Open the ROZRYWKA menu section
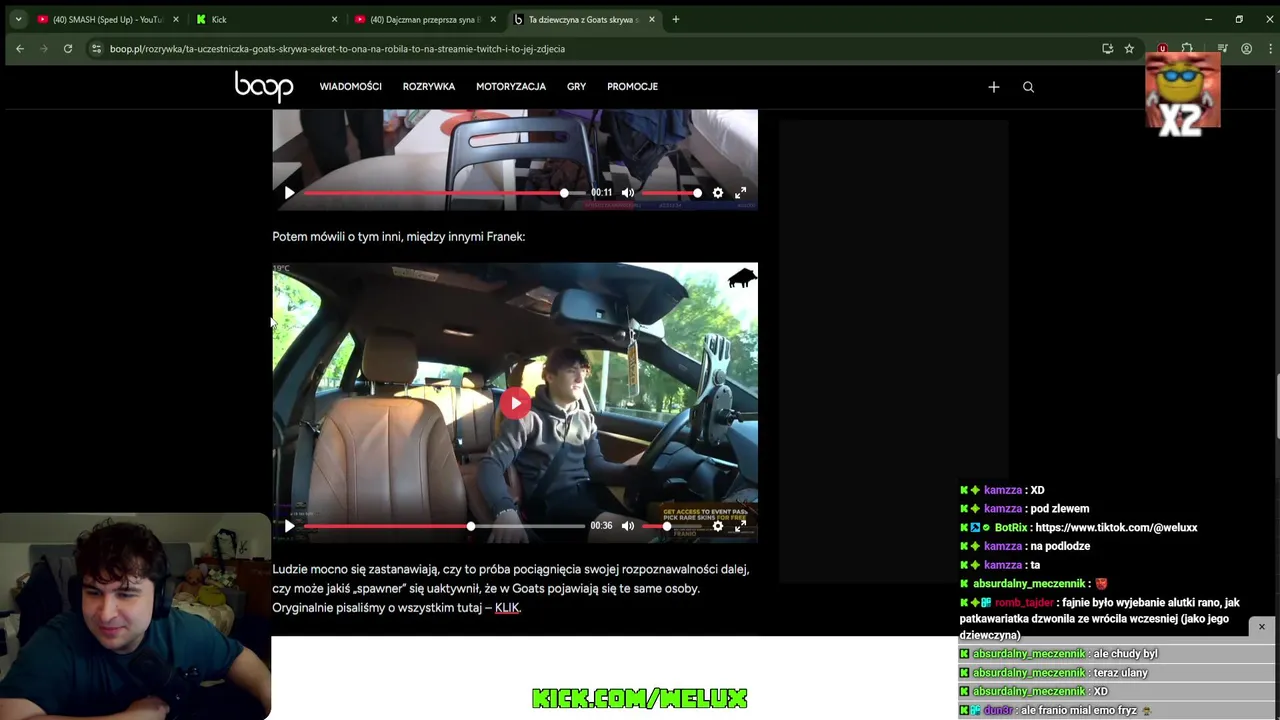 coord(429,87)
